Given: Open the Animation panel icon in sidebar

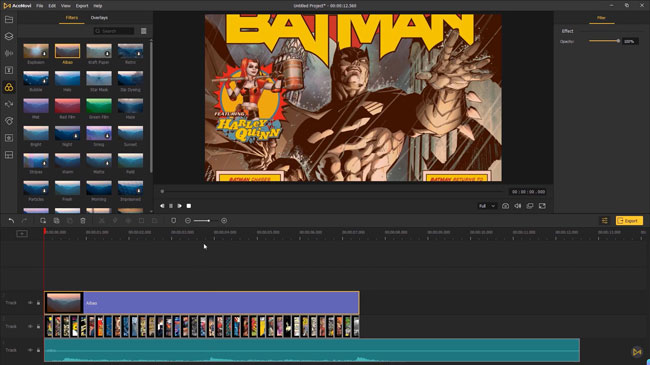Looking at the screenshot, I should [9, 121].
